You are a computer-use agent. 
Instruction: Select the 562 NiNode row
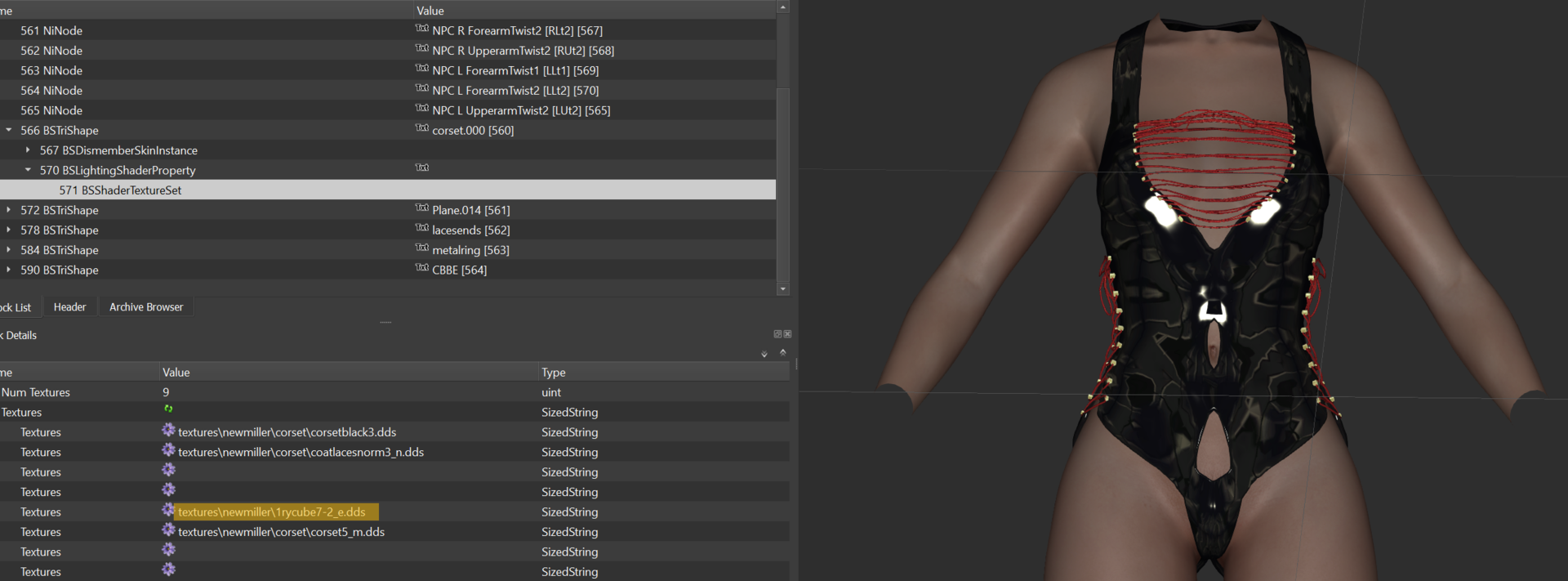coord(388,50)
